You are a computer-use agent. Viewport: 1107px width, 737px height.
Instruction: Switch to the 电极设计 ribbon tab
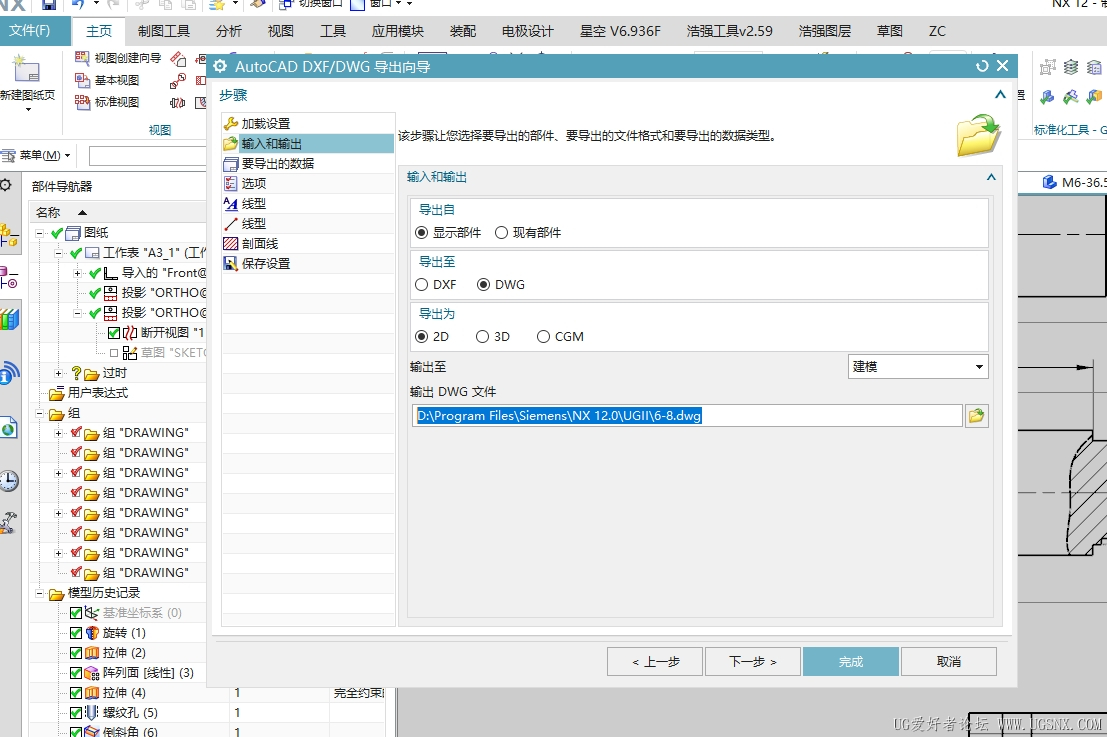(527, 31)
